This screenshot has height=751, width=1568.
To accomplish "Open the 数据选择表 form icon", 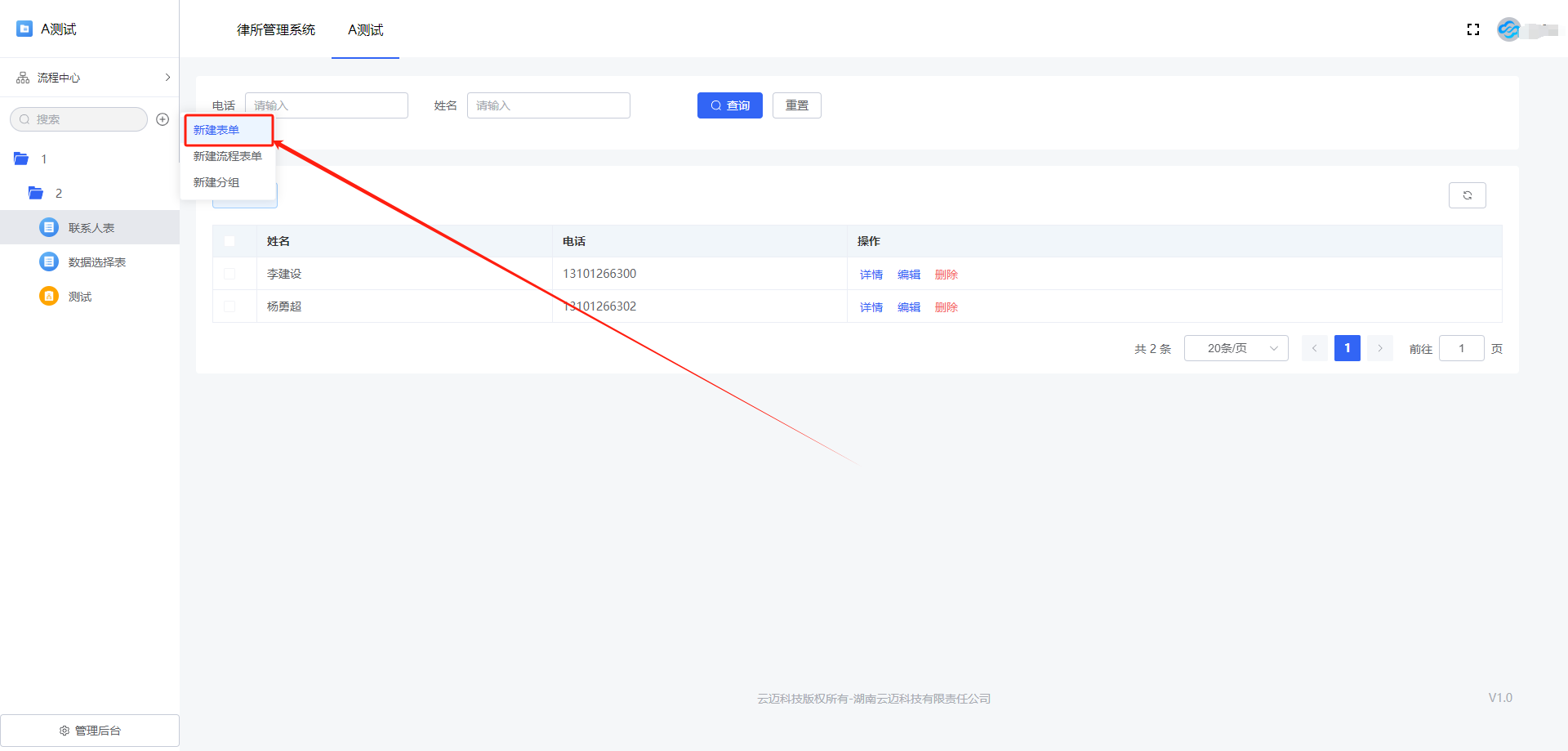I will point(49,262).
